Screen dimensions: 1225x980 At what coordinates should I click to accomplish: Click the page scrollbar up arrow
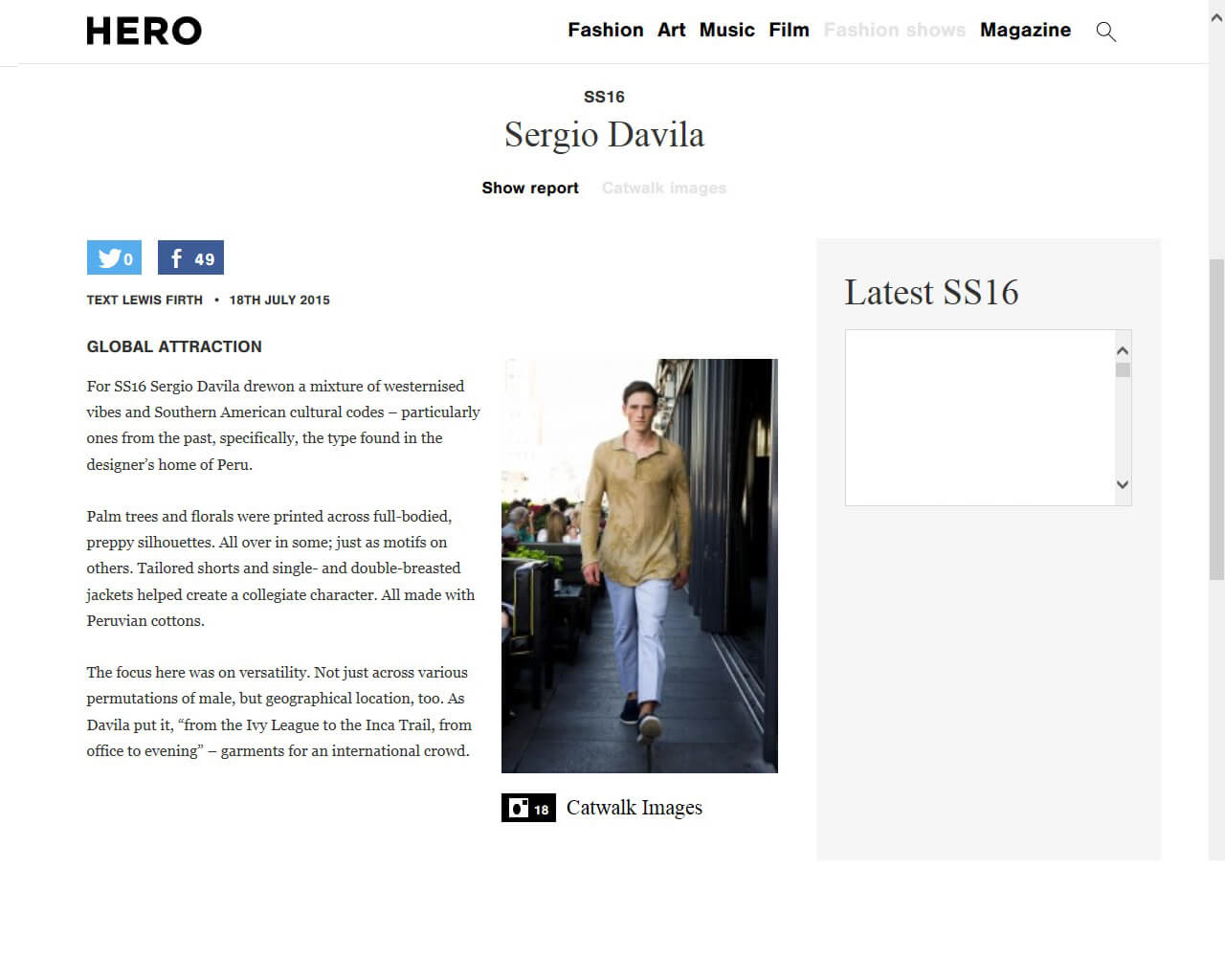1216,17
